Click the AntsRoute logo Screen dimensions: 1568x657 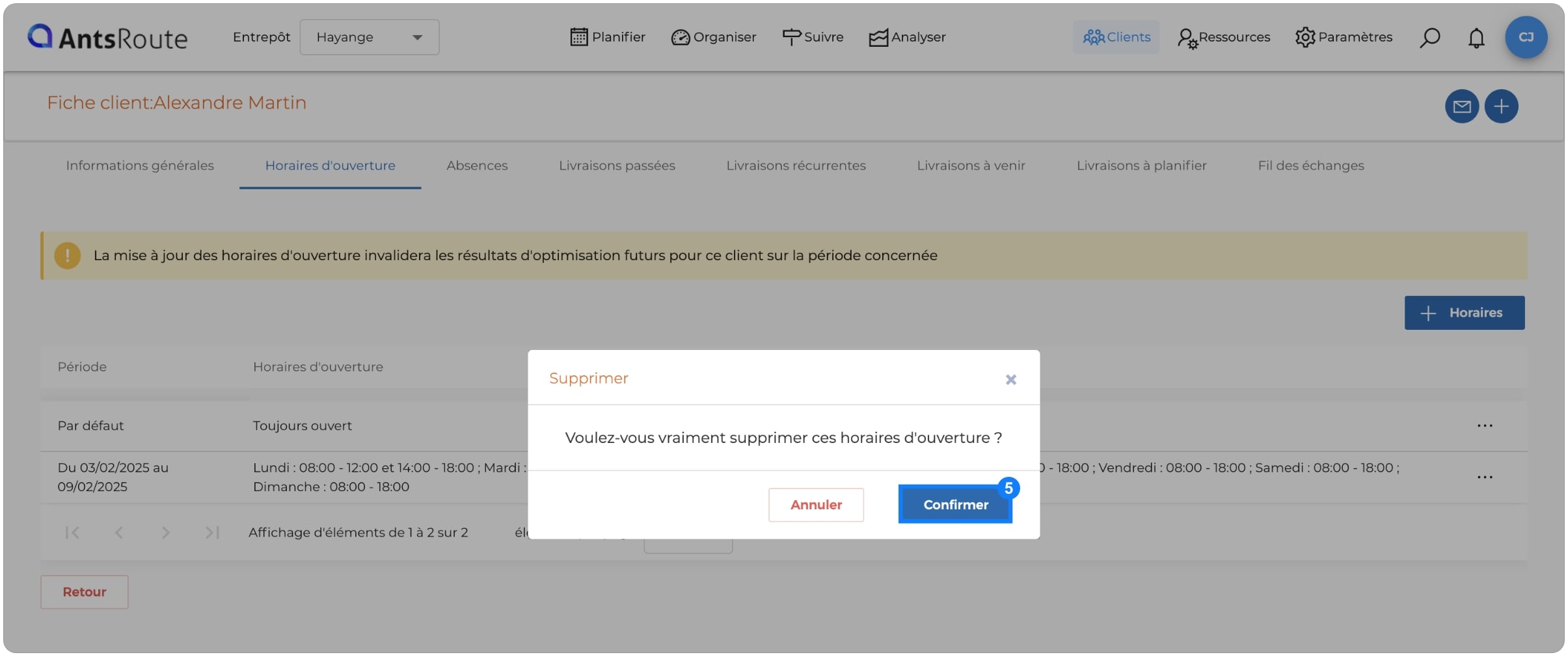pos(107,38)
